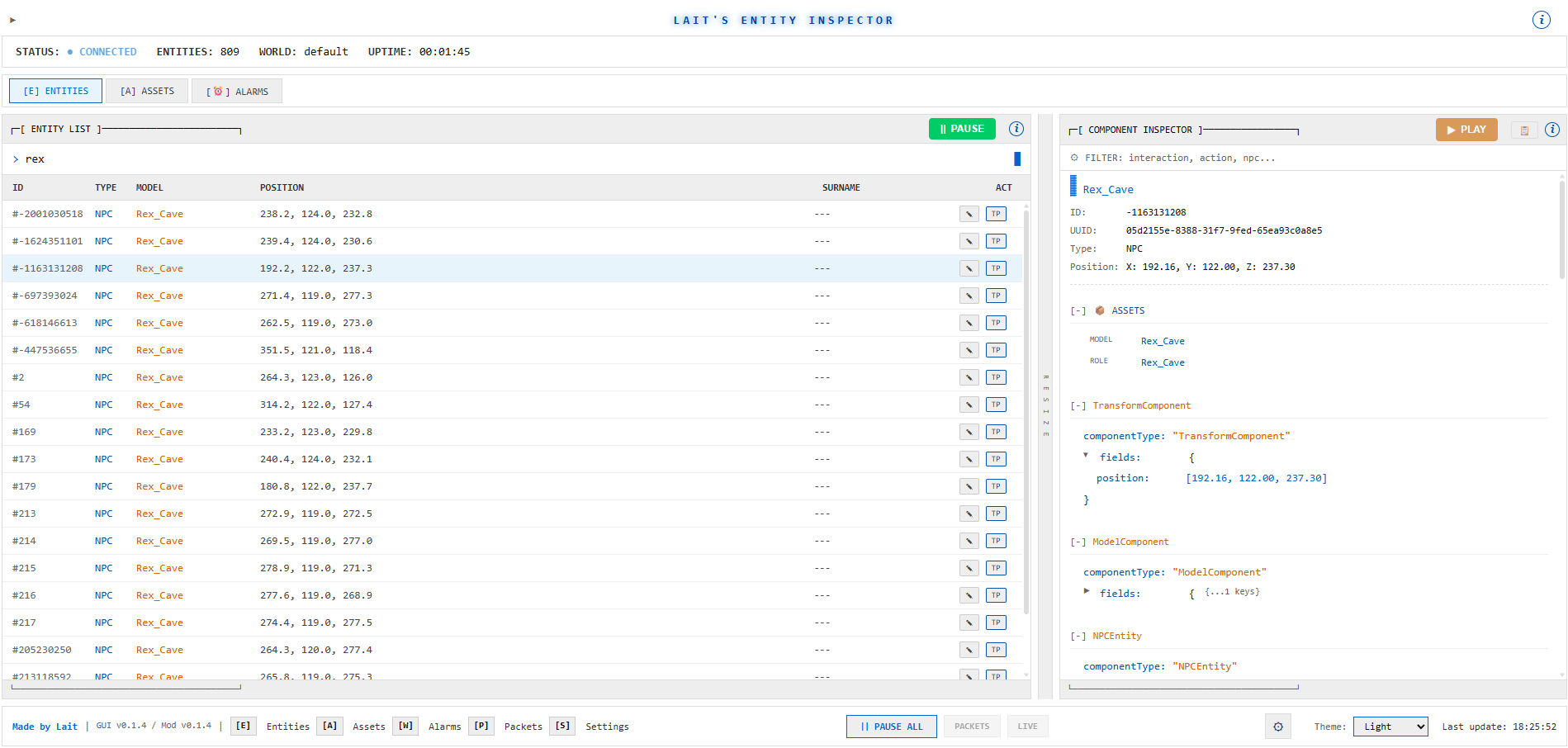Open the Made by Lait link
This screenshot has width=1568, height=748.
click(x=45, y=727)
